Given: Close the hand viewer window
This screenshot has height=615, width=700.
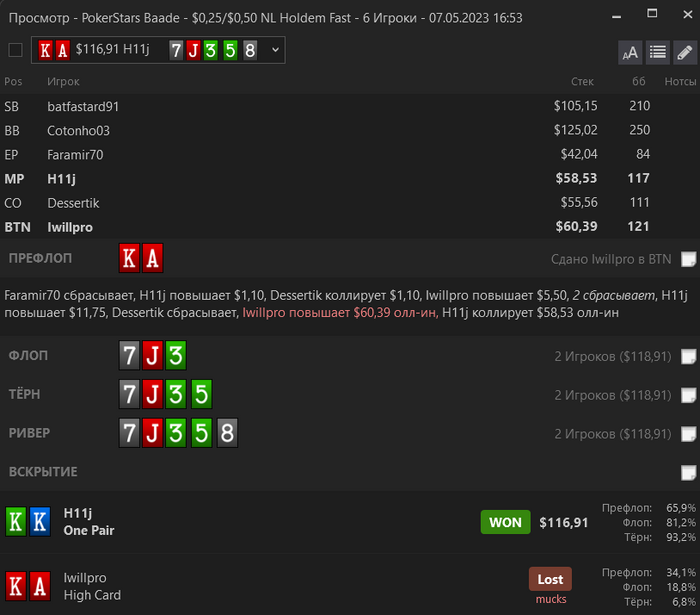Looking at the screenshot, I should coord(688,14).
